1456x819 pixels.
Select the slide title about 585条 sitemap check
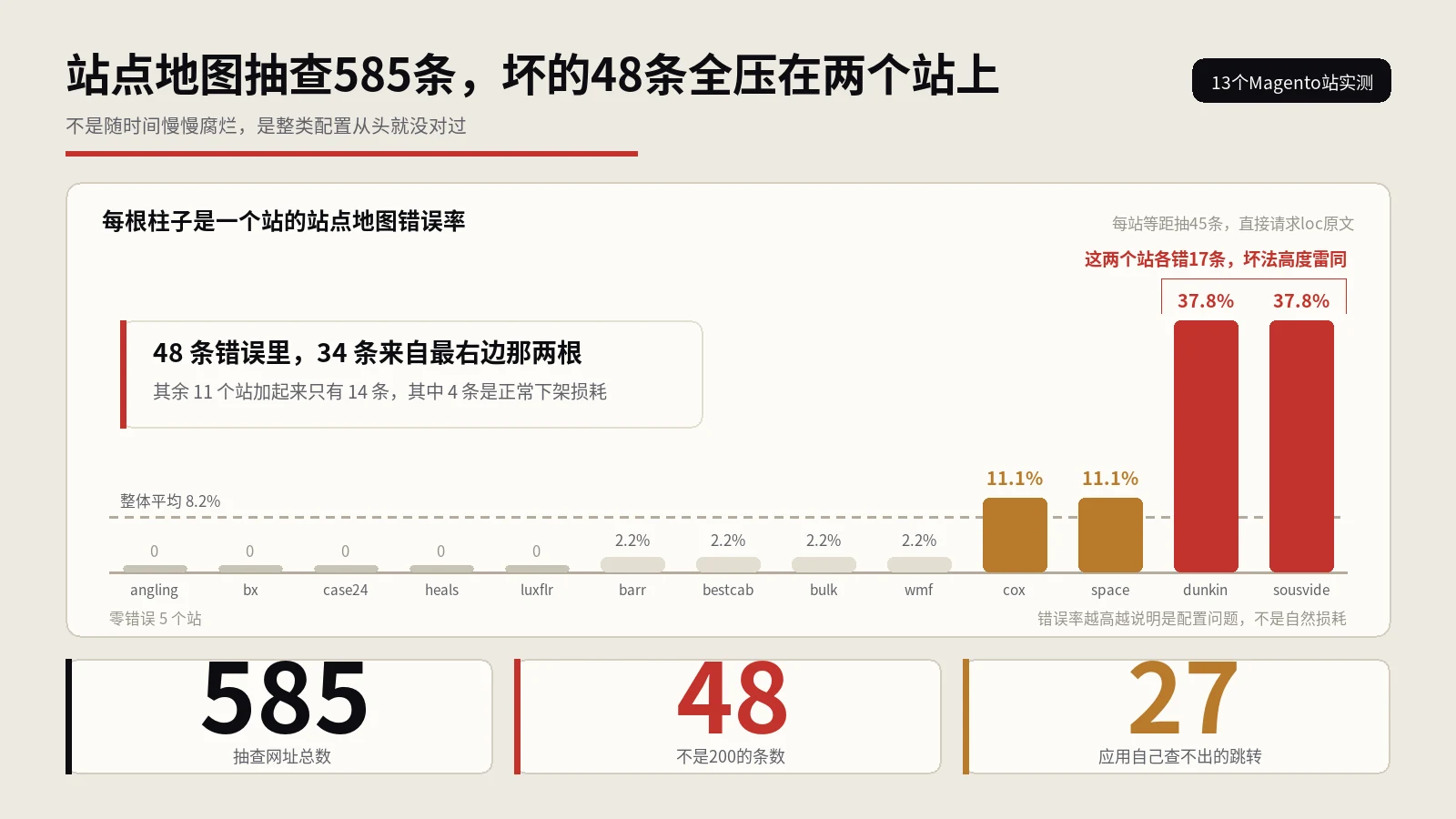click(x=532, y=75)
